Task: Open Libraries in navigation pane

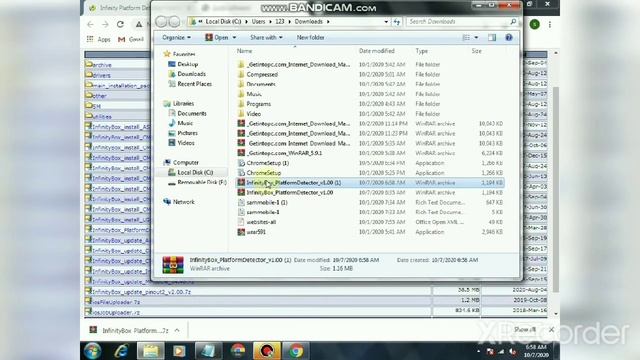Action: pyautogui.click(x=183, y=104)
